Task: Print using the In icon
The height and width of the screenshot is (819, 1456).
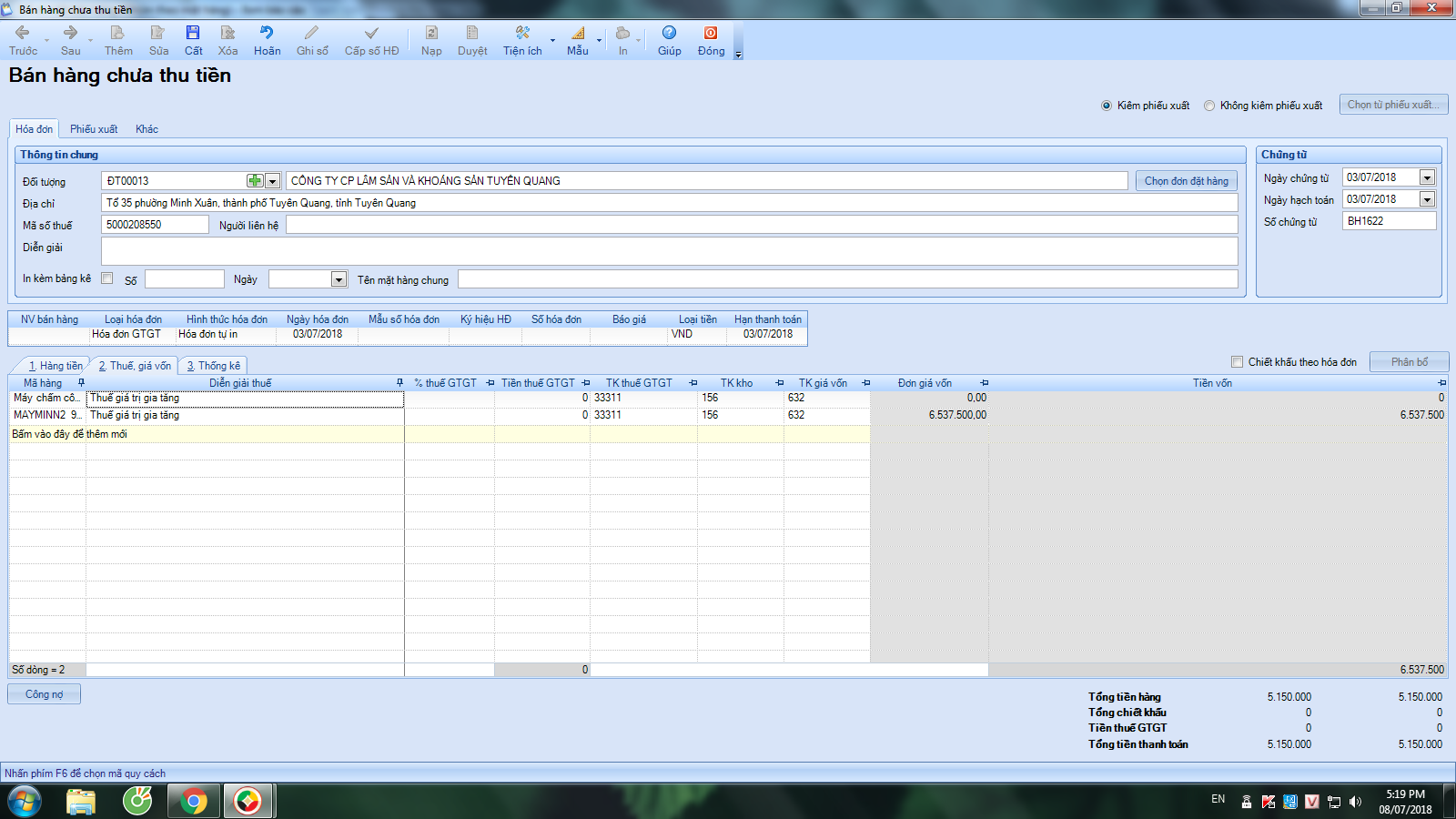Action: pos(622,41)
